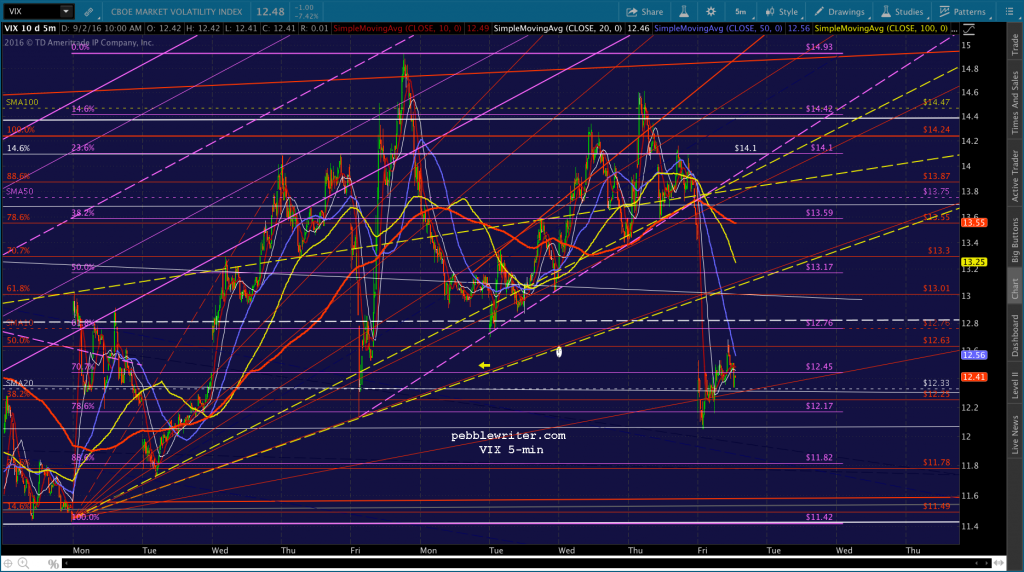Viewport: 1024px width, 572px height.
Task: Click the scrollbar right arrow
Action: (987, 563)
